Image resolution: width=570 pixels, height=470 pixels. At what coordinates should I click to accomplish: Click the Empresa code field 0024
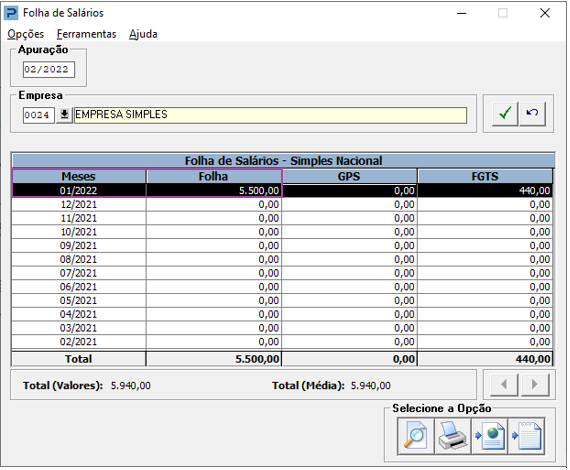click(x=39, y=115)
